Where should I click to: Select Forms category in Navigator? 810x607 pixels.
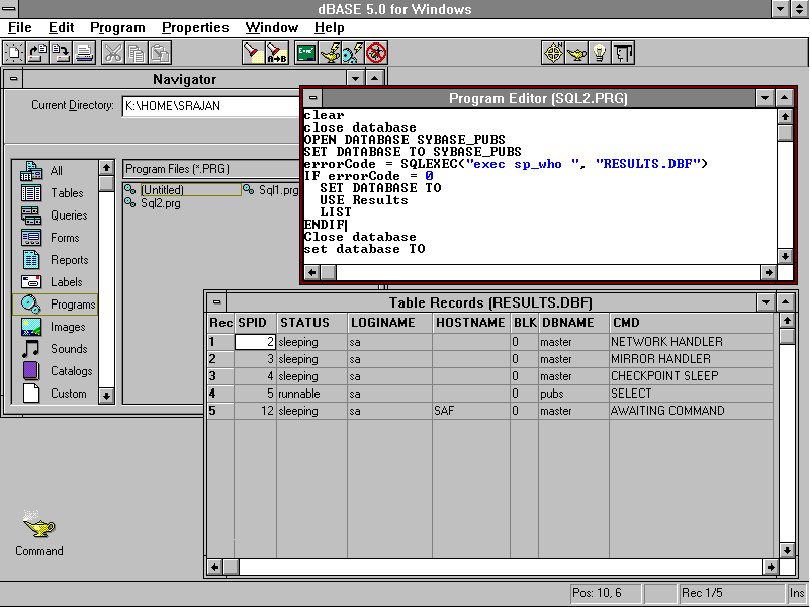[55, 238]
